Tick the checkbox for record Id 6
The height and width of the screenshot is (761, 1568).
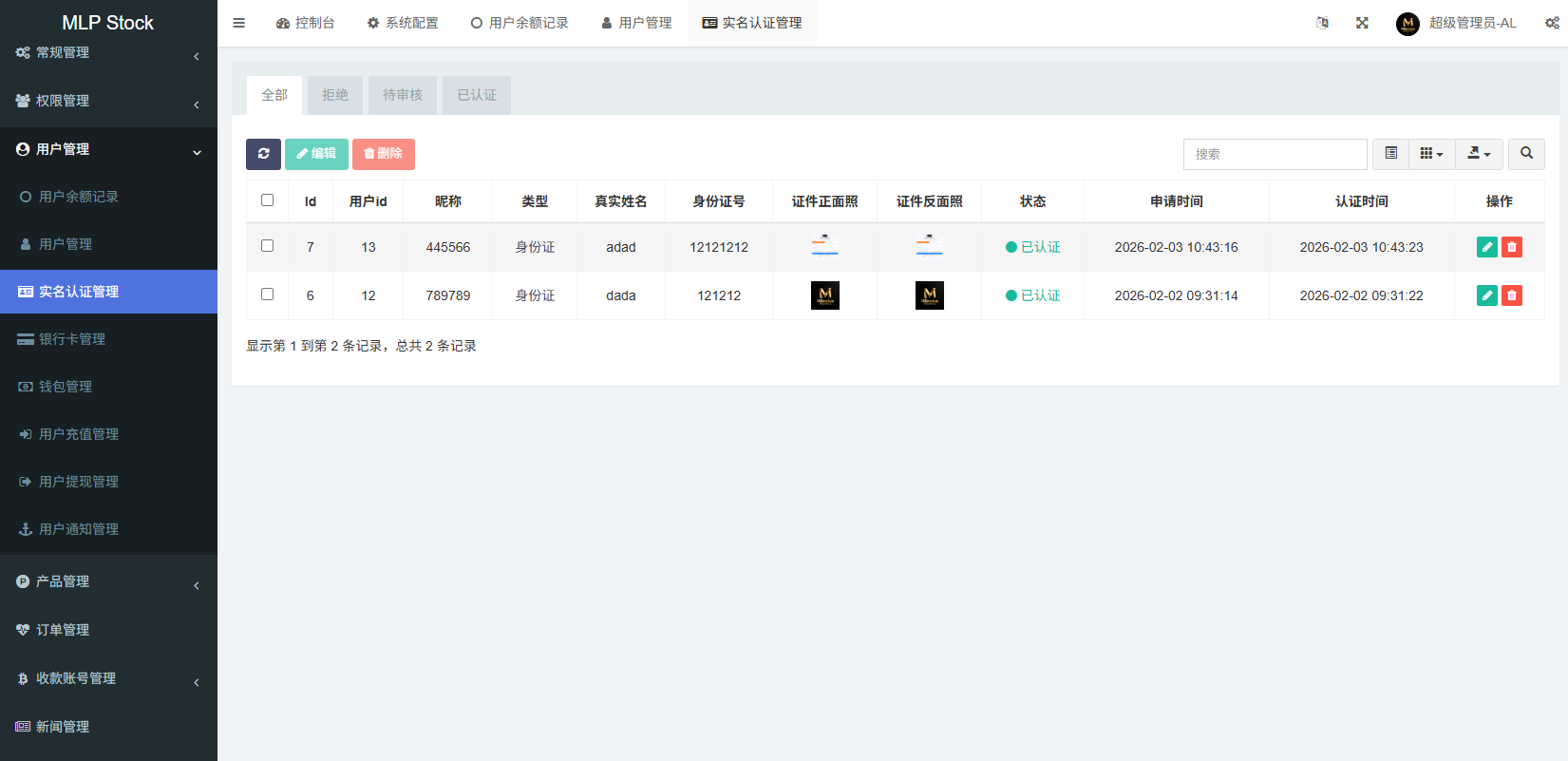(267, 295)
